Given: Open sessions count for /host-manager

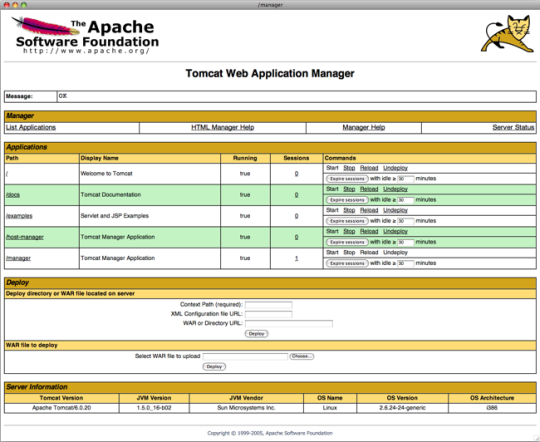Looking at the screenshot, I should tap(296, 237).
